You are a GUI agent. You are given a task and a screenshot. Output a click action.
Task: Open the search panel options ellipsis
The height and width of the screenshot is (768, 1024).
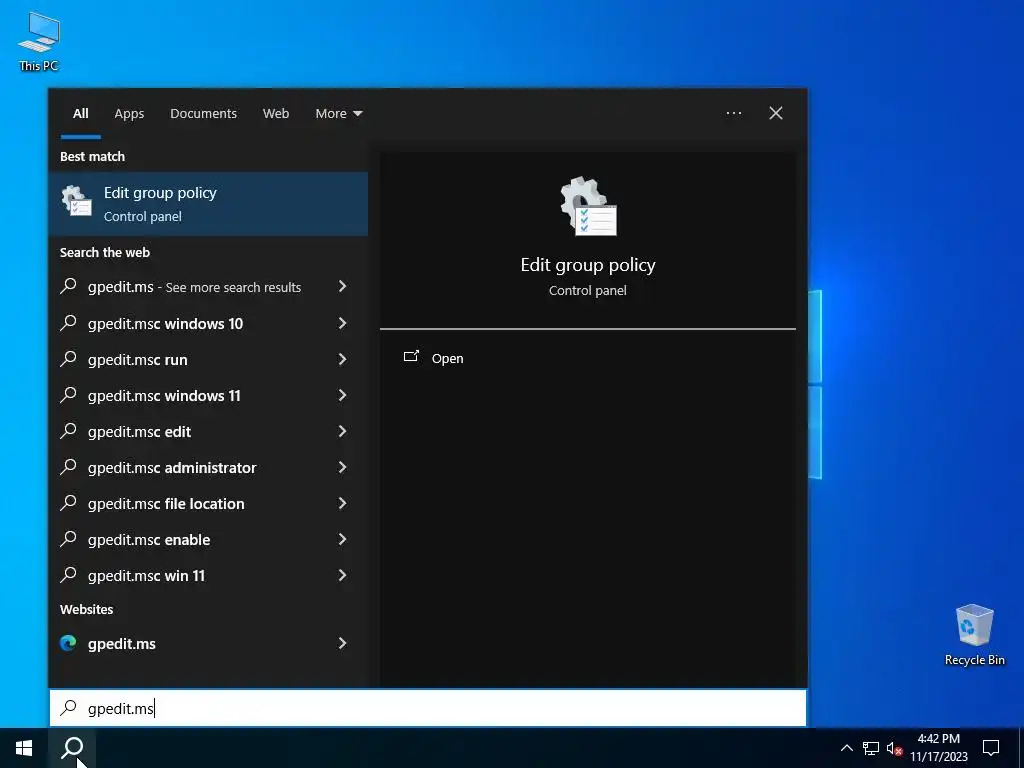pos(734,113)
